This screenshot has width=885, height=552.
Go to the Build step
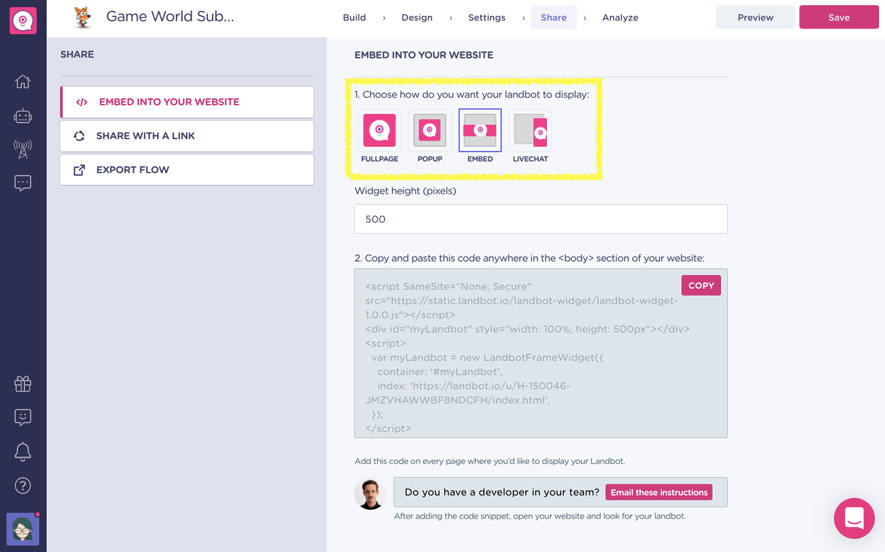point(354,17)
